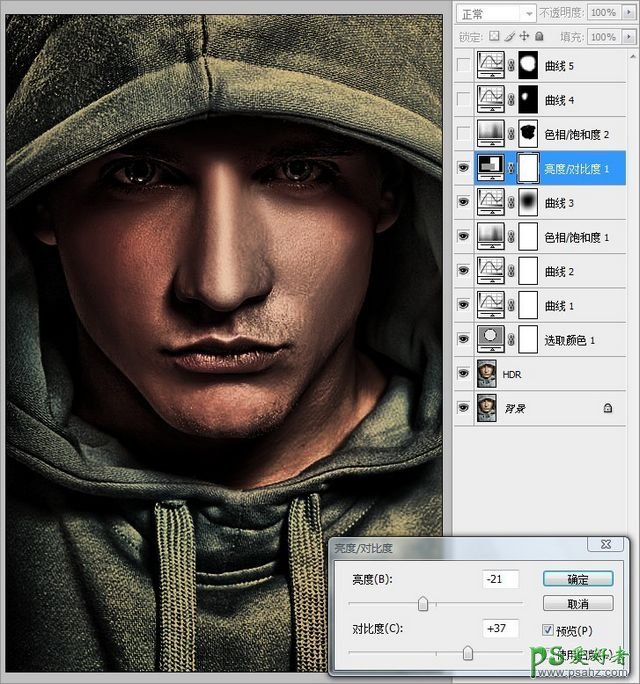
Task: Hide the 曲线 3 layer
Action: pyautogui.click(x=463, y=203)
